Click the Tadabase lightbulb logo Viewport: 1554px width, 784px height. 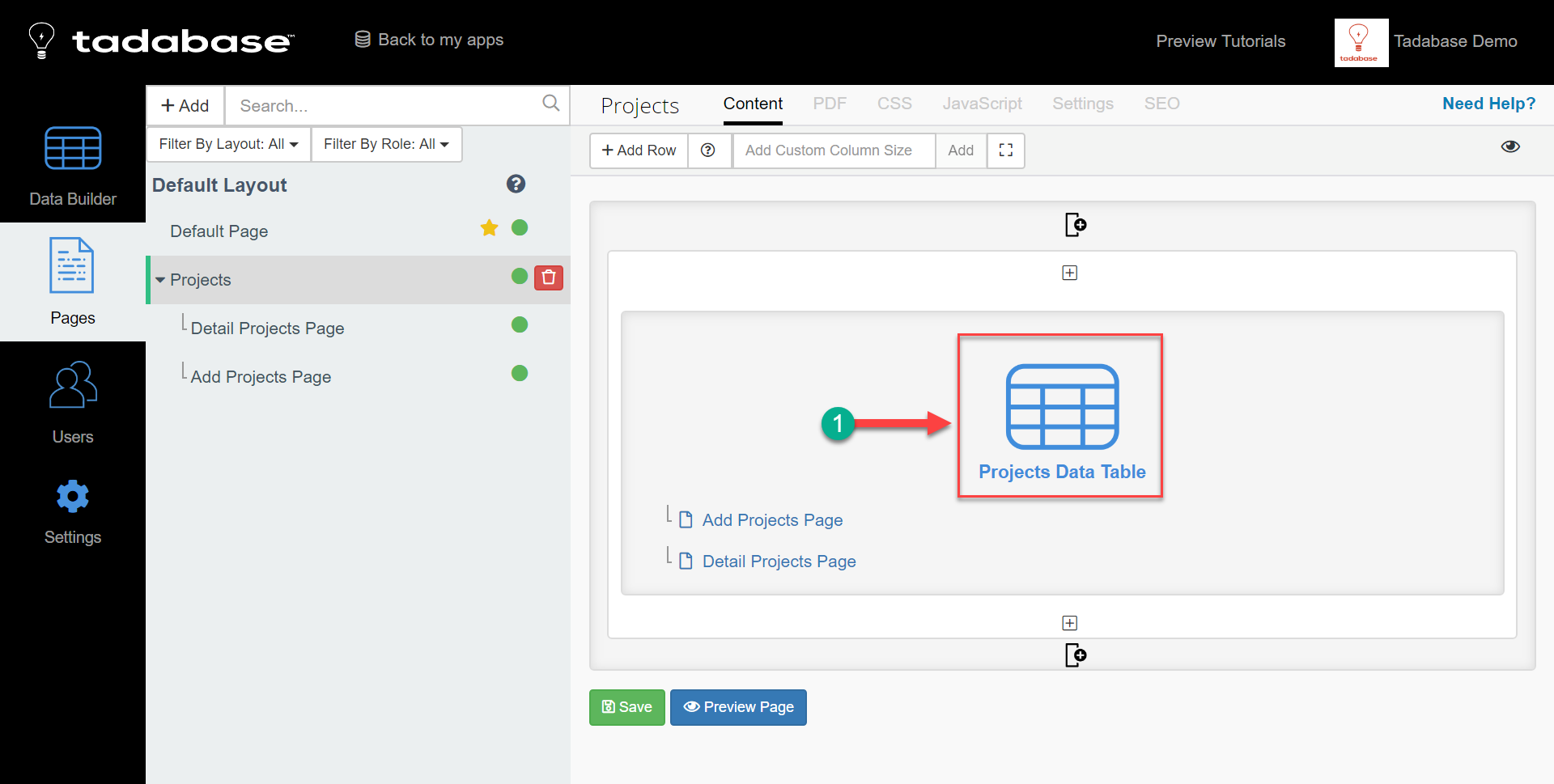click(41, 40)
